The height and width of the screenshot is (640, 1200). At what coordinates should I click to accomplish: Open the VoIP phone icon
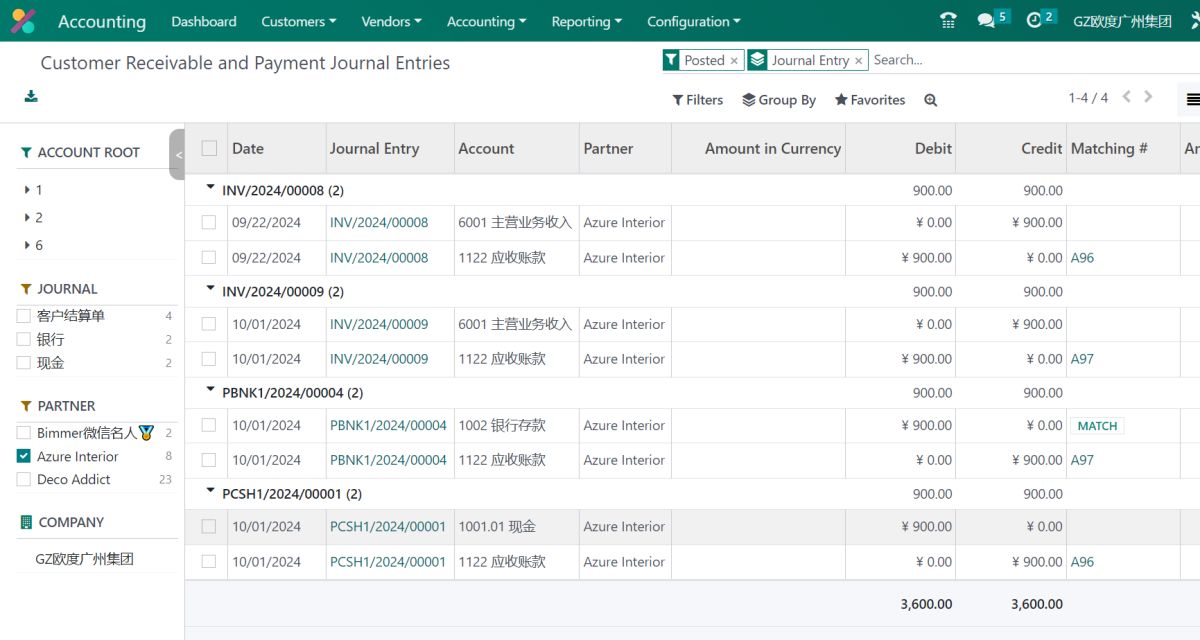tap(948, 21)
